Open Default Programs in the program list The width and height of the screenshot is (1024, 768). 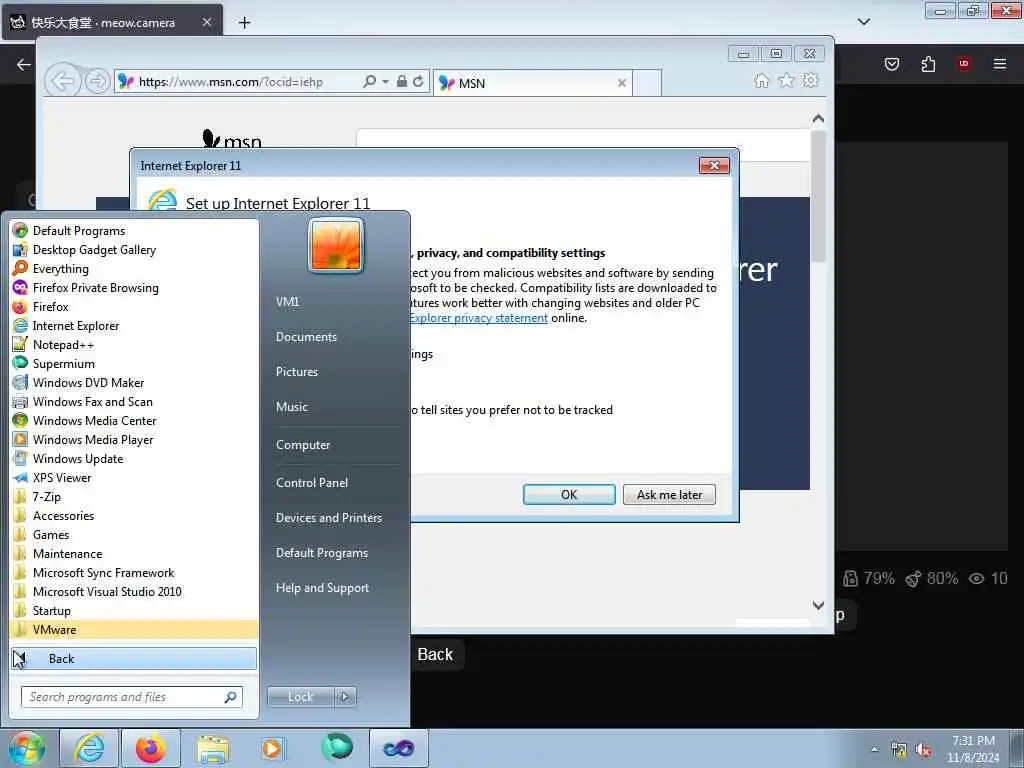point(79,231)
